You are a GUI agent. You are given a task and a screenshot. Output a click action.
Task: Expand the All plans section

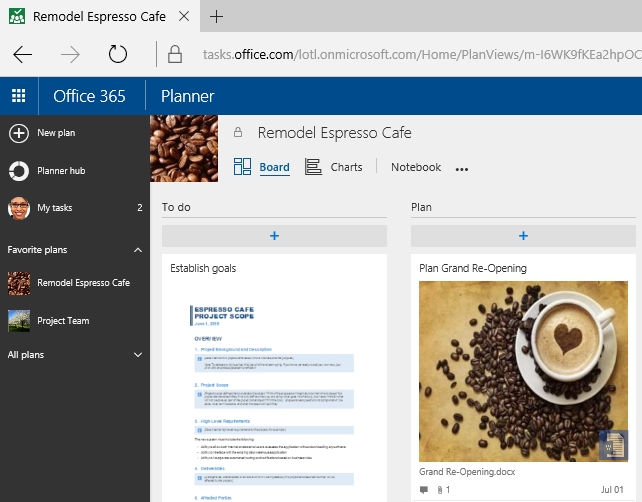(138, 355)
